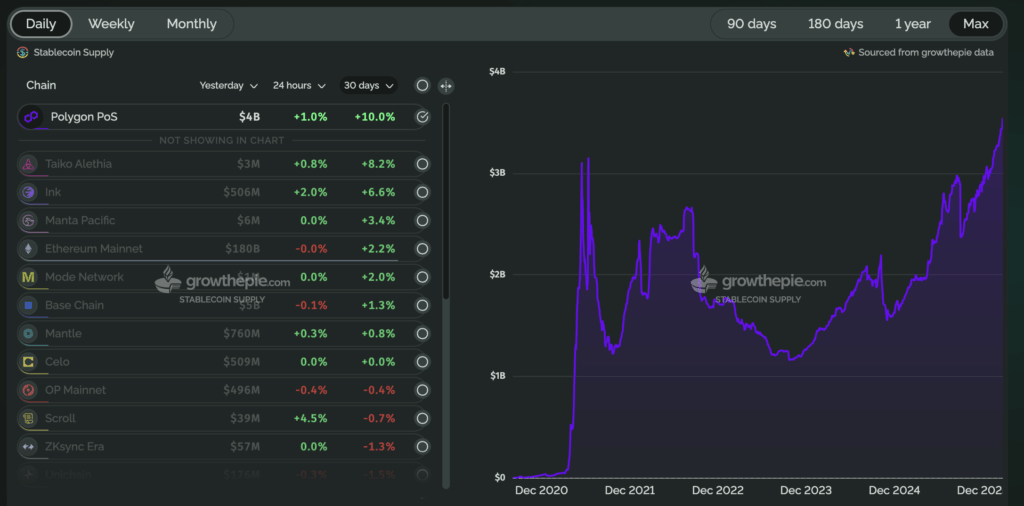Open the Yesterday column dropdown

point(229,86)
